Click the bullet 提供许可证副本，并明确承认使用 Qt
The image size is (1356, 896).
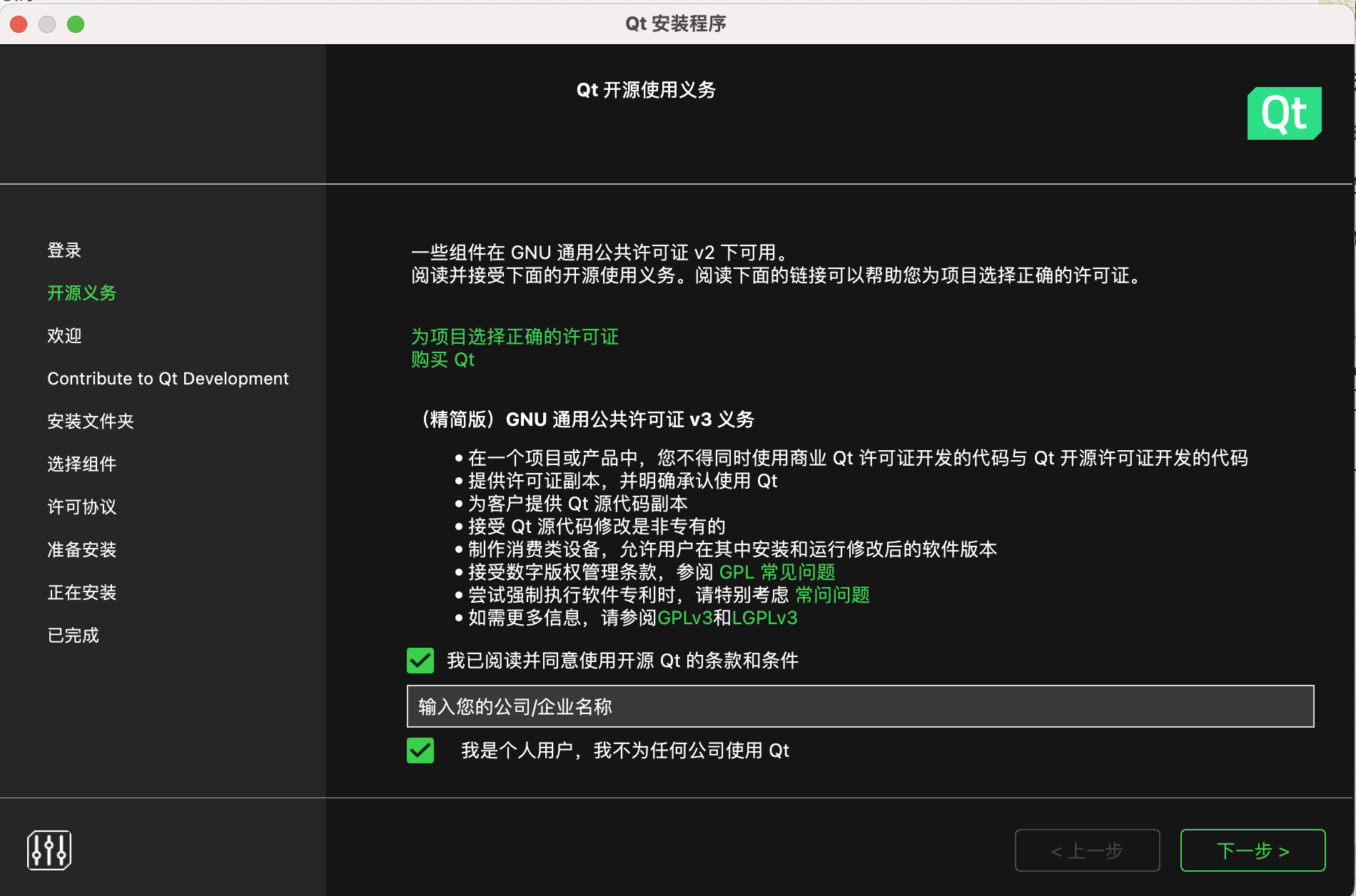coord(622,481)
